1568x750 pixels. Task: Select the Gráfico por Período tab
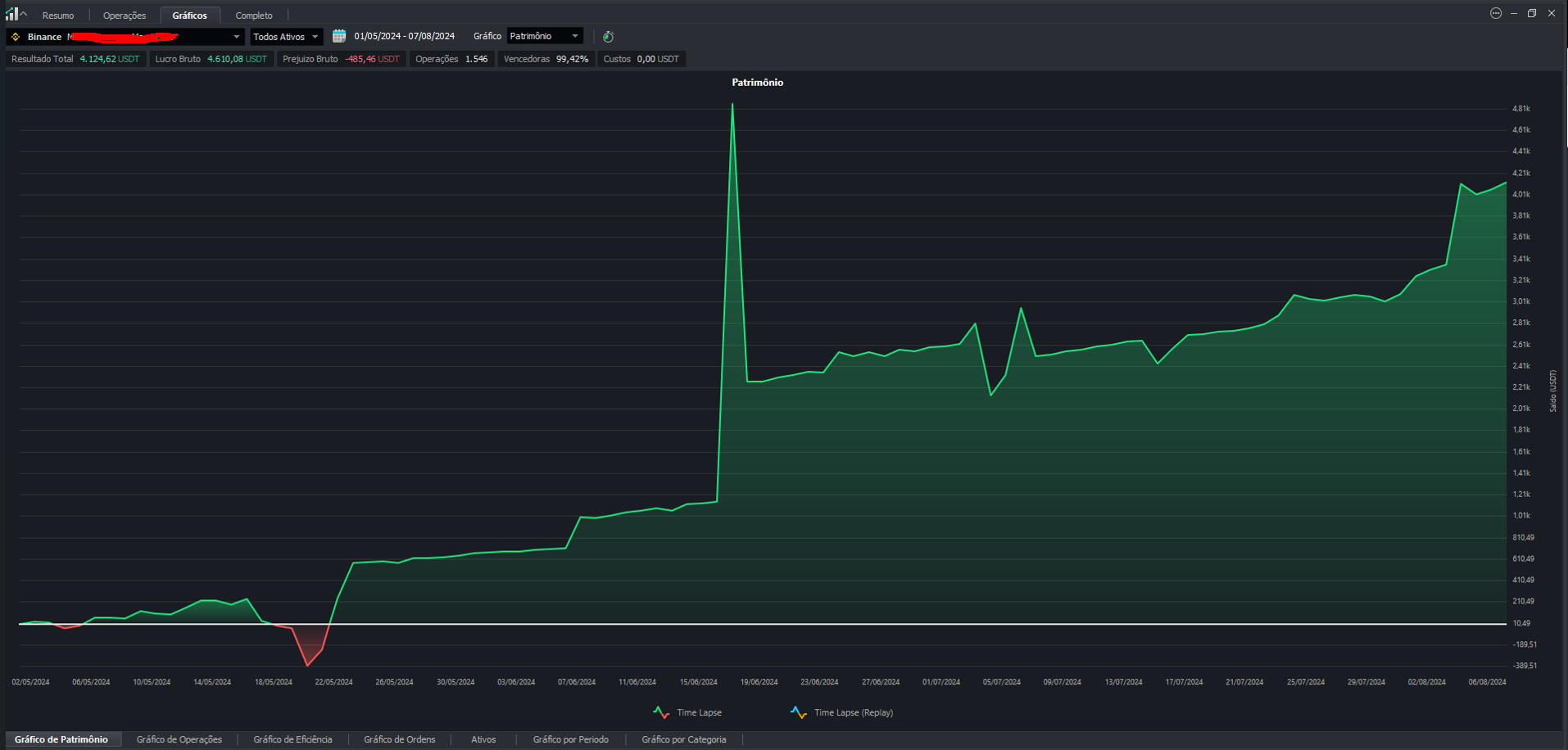point(570,739)
